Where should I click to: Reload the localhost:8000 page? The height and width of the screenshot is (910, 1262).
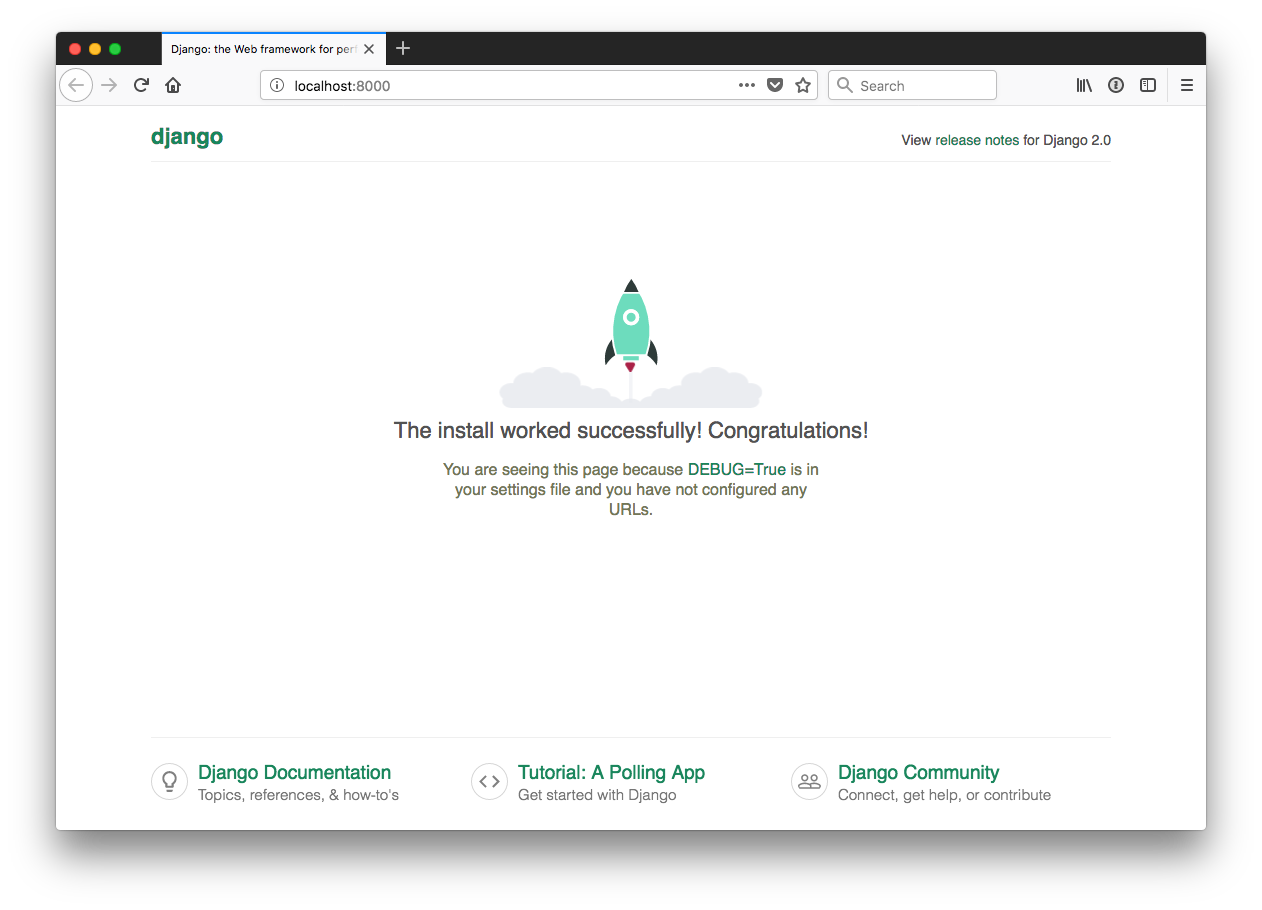tap(140, 85)
